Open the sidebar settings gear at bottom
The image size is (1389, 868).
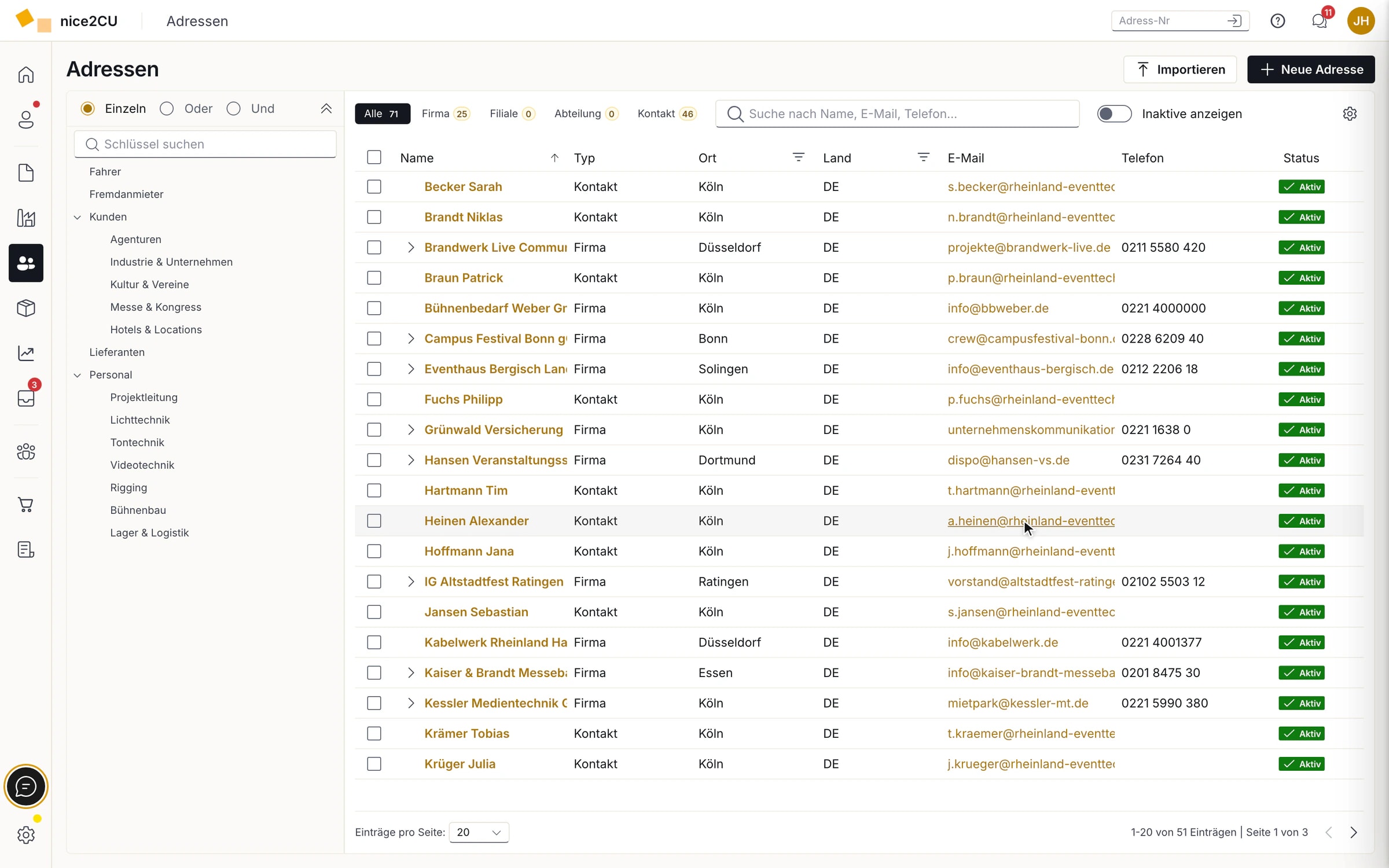coord(26,835)
